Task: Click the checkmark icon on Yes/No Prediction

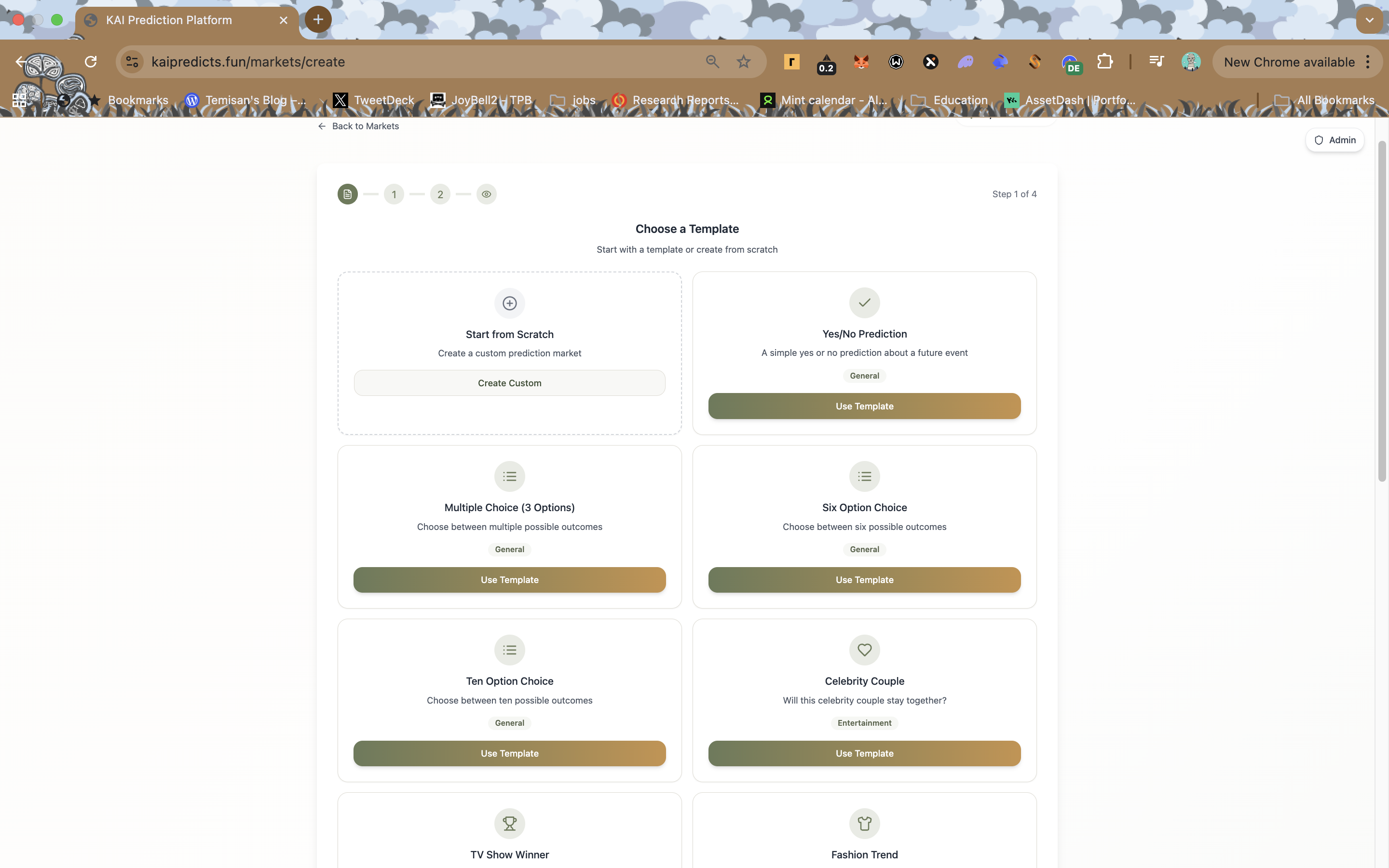Action: [x=864, y=302]
